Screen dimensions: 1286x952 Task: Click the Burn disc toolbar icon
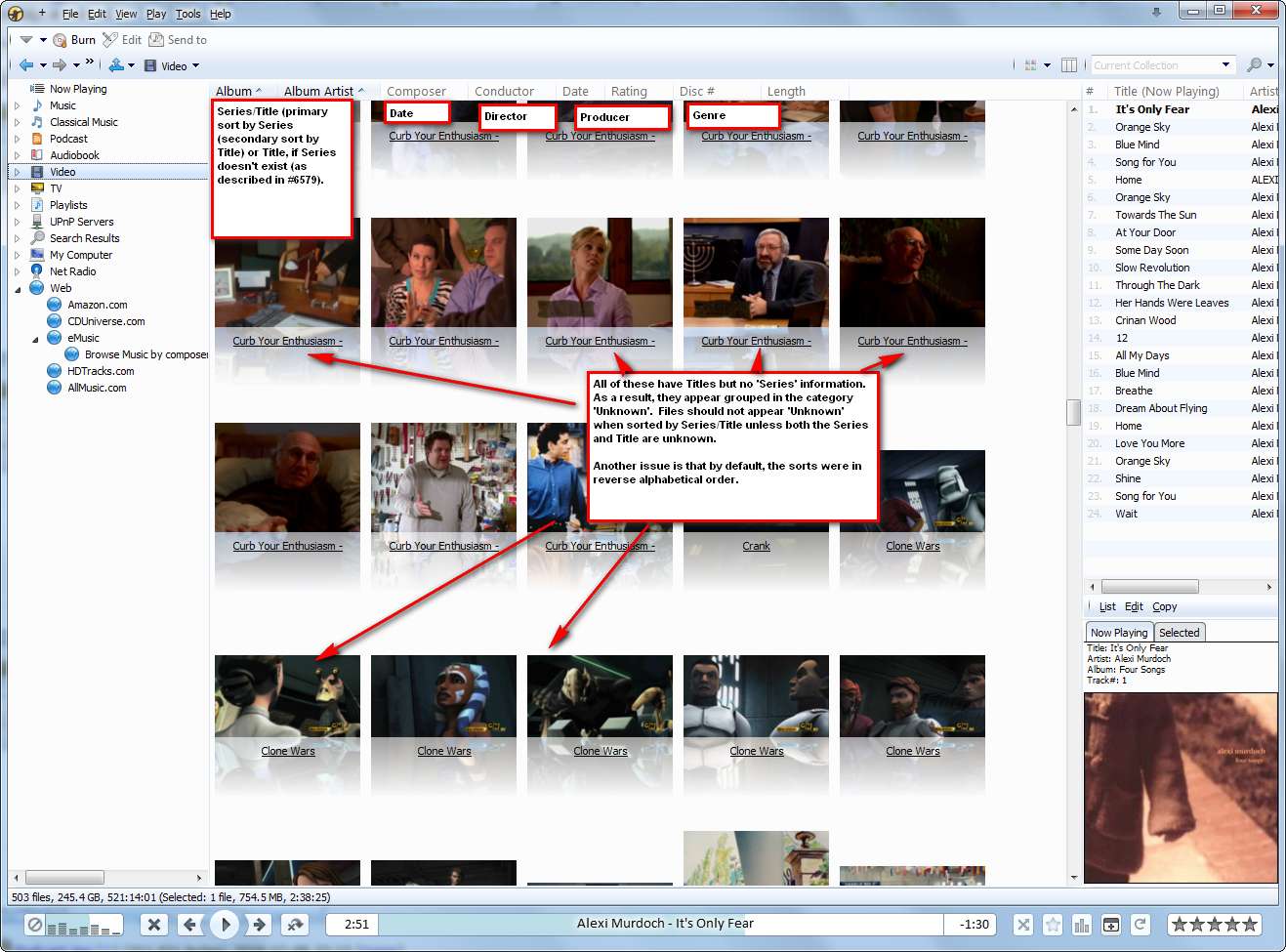61,40
